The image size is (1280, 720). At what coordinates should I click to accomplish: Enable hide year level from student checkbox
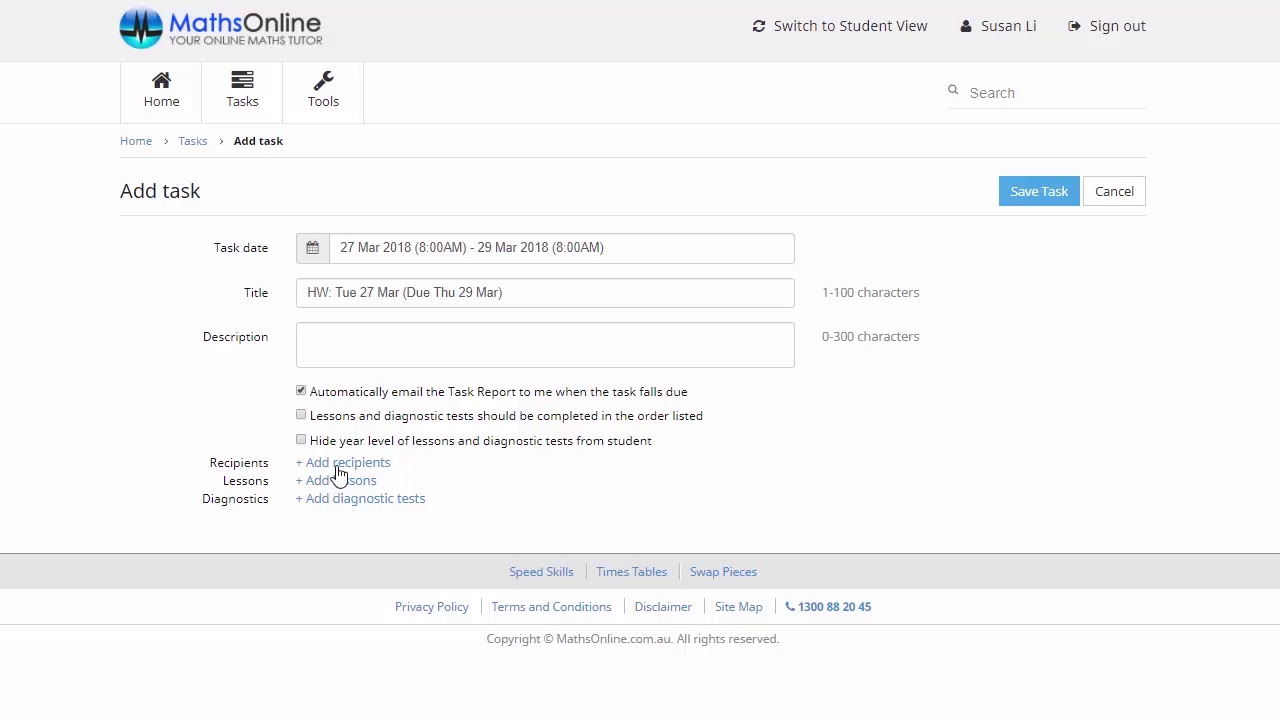point(301,440)
